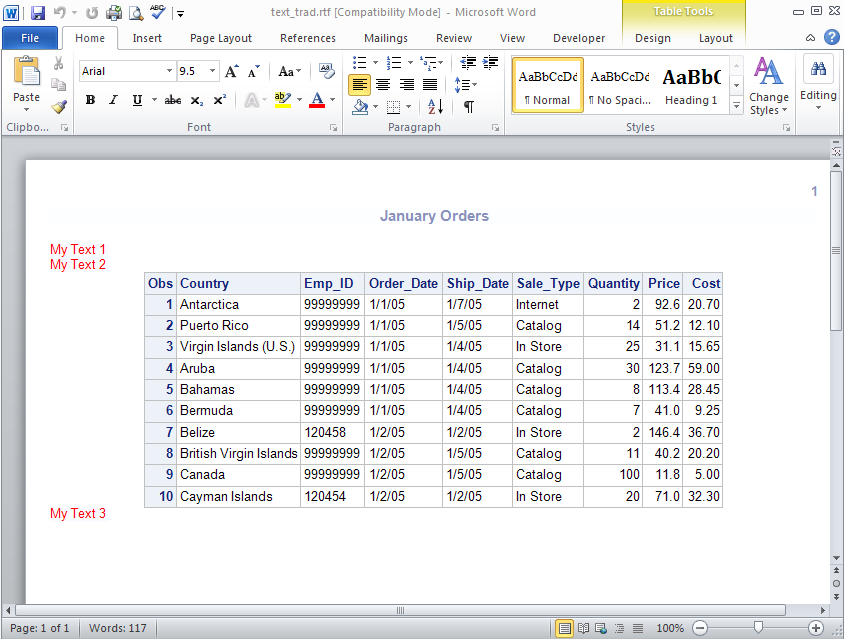This screenshot has width=844, height=639.
Task: Open the Font Color dropdown arrow
Action: (333, 100)
